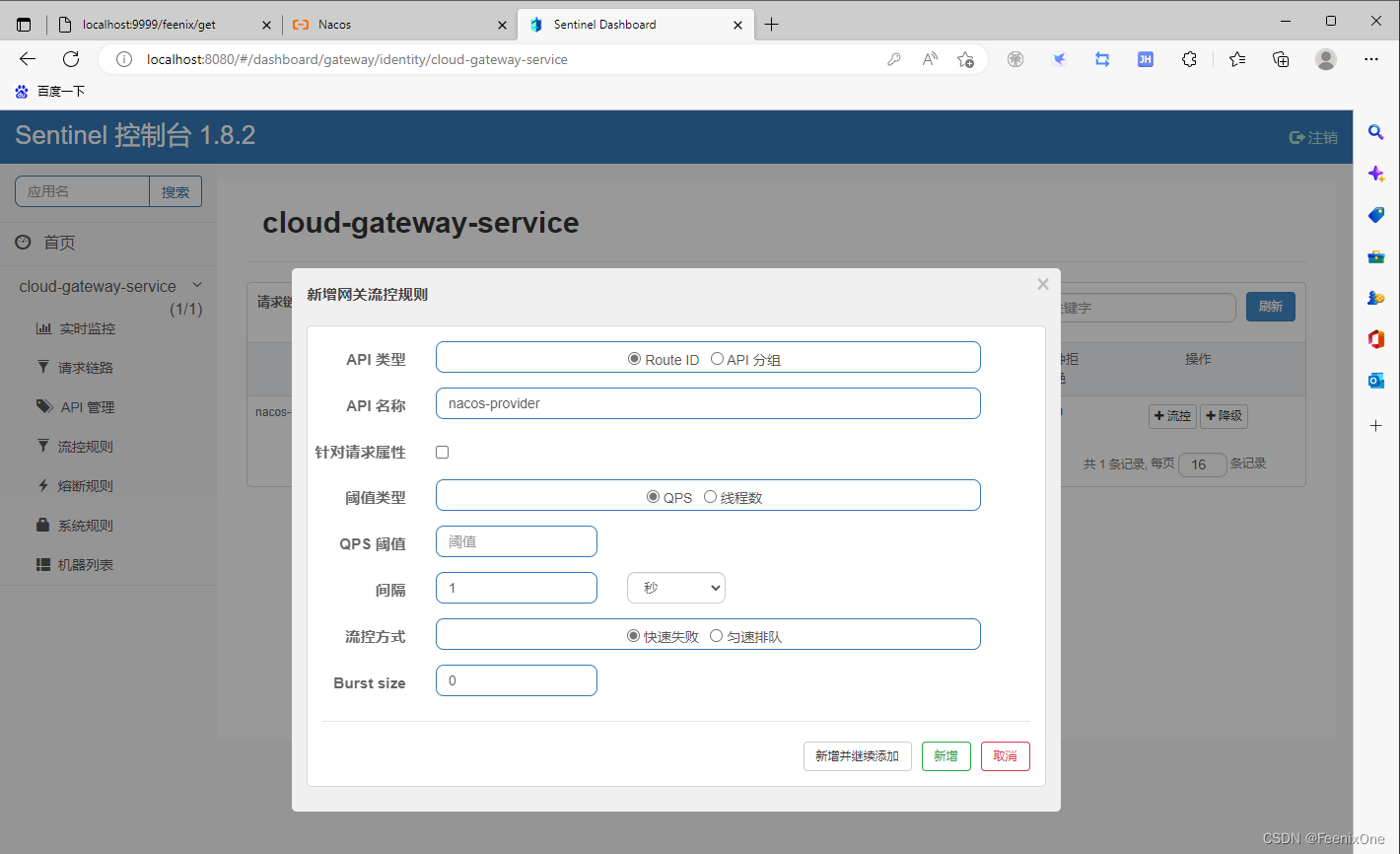Open the Outlook icon in Edge sidebar

click(x=1376, y=380)
